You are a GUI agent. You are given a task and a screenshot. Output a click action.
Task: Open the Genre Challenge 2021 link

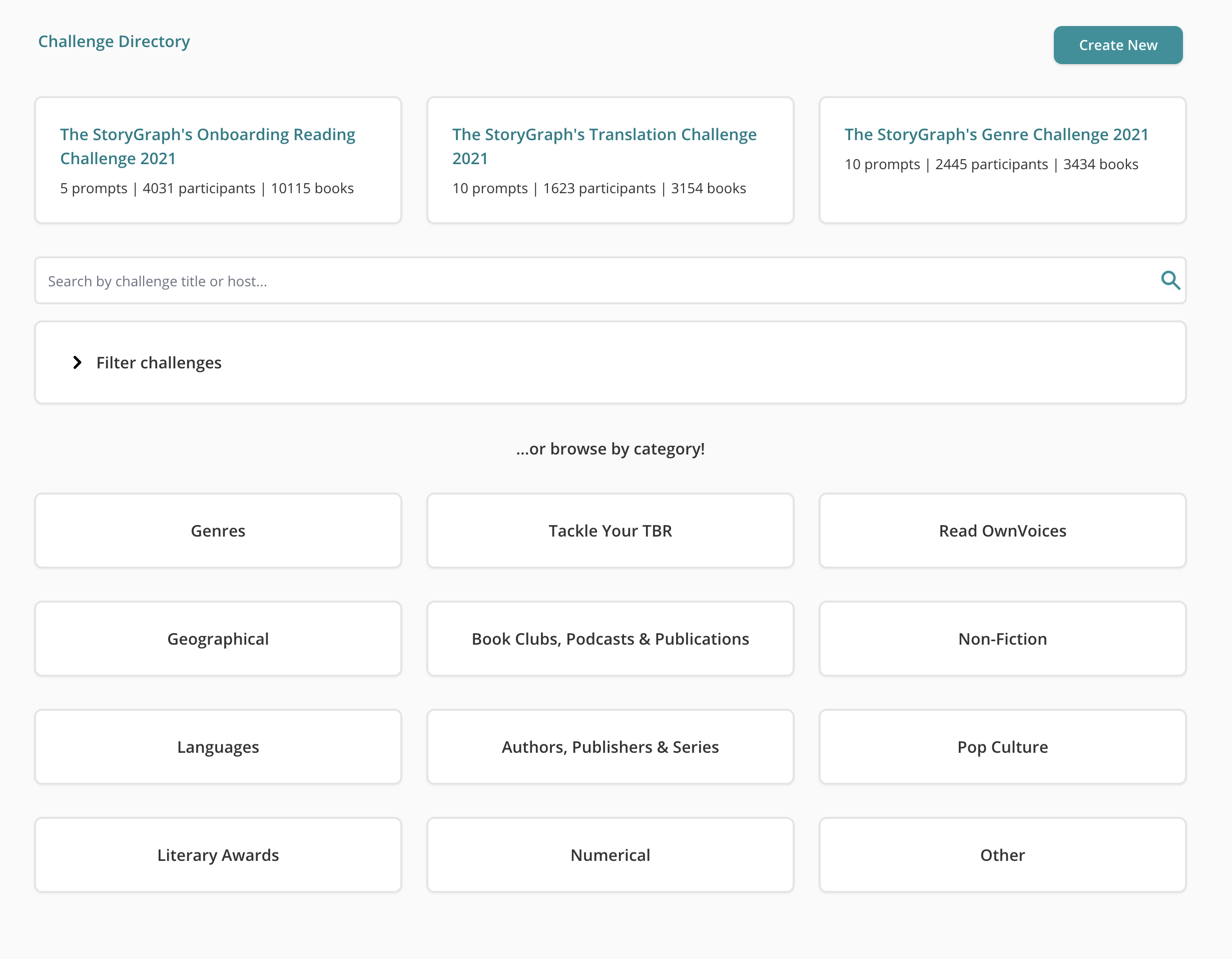coord(996,134)
